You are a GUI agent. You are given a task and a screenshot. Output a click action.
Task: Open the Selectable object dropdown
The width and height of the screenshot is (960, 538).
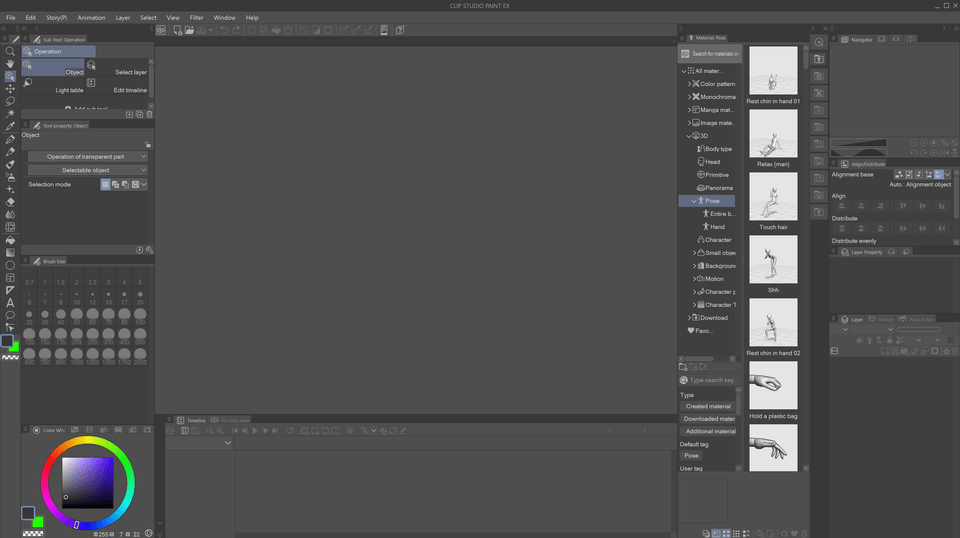click(88, 170)
